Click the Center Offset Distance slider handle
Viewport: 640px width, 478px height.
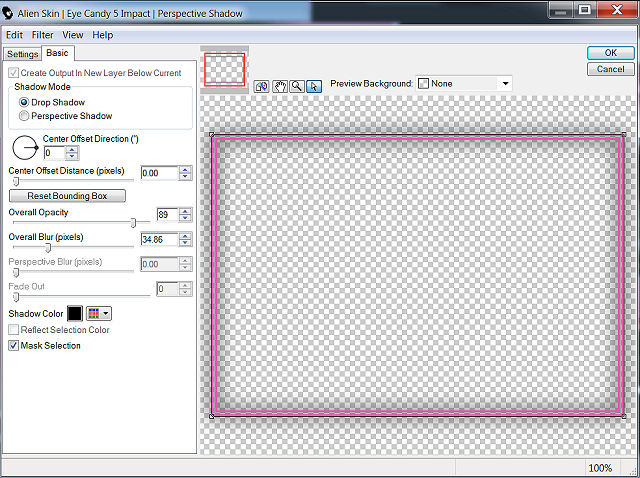tap(16, 181)
